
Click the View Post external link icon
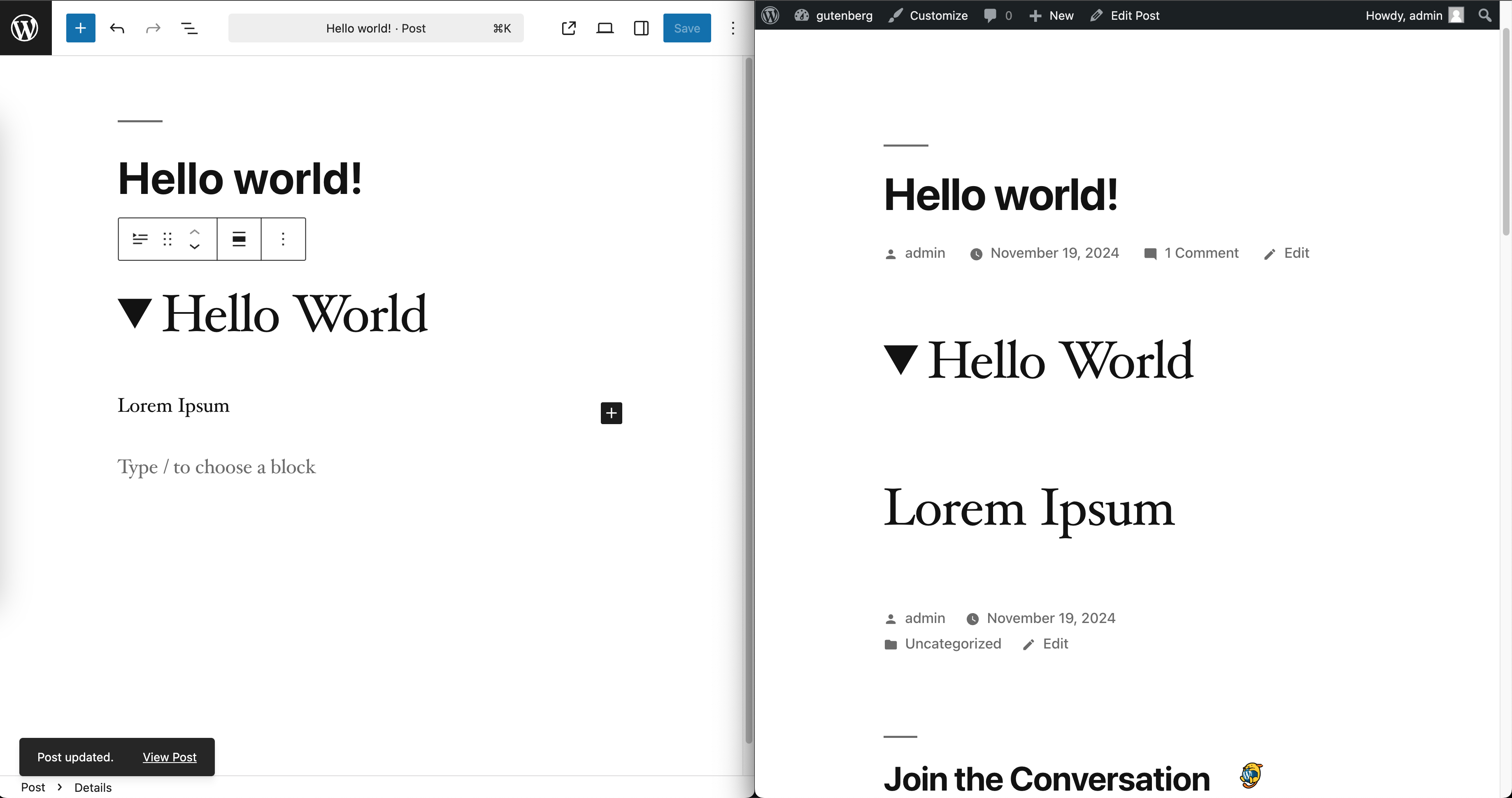click(568, 28)
